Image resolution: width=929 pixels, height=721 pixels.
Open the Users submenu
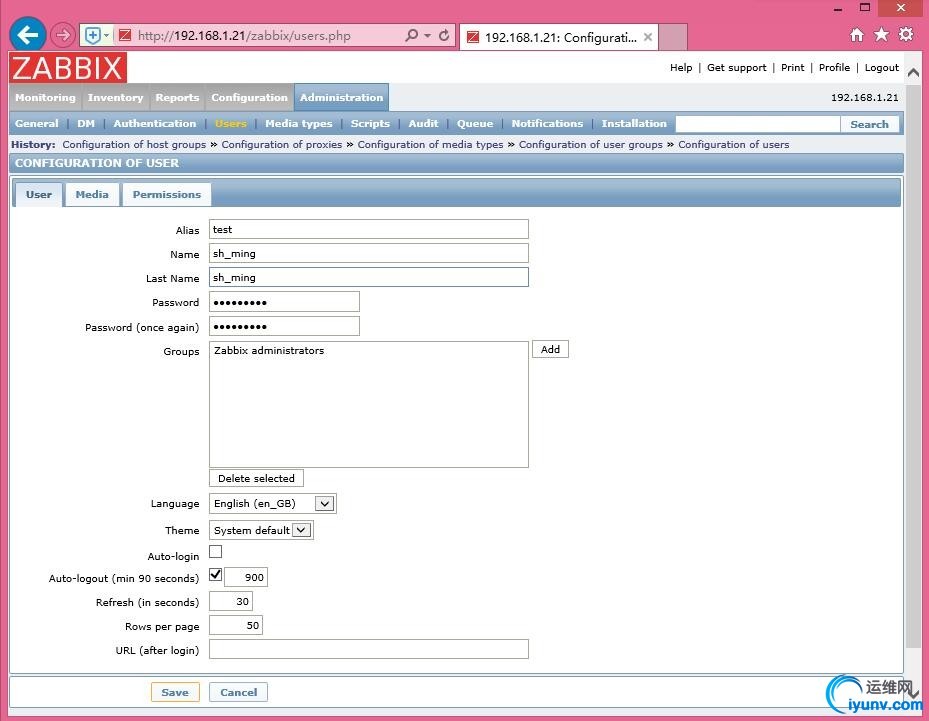pos(230,123)
